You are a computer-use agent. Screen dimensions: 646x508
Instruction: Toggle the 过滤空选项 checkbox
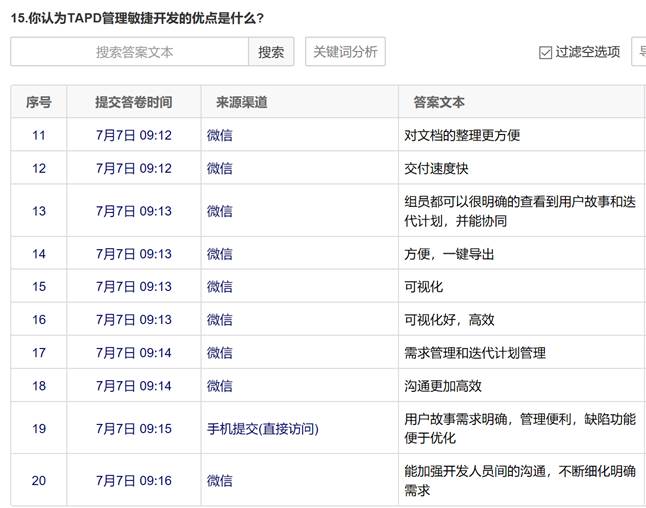(546, 52)
